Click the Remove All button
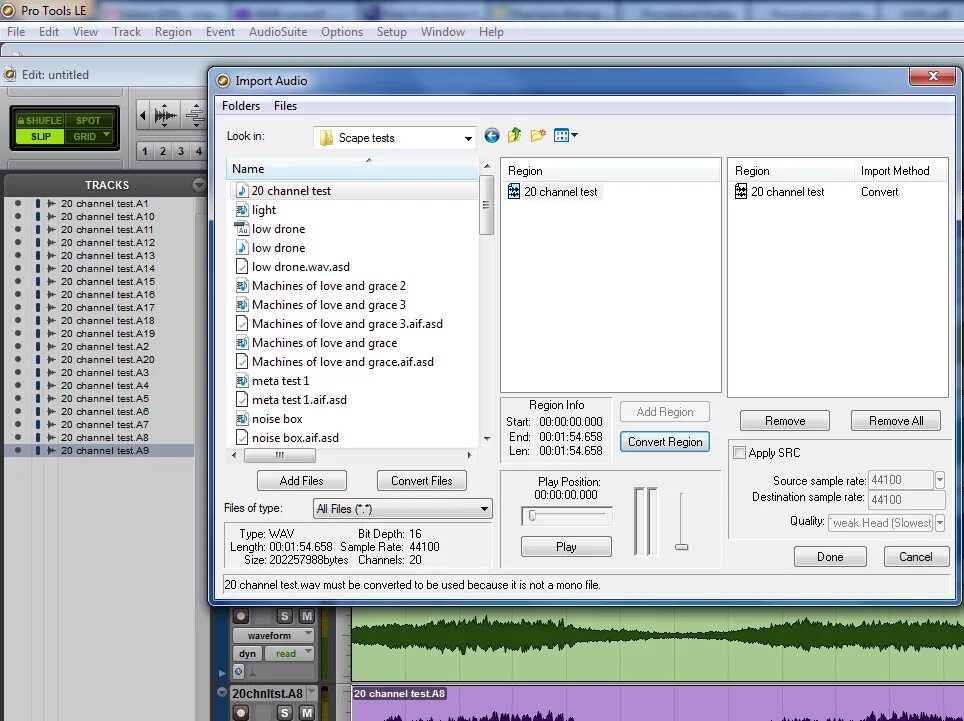This screenshot has width=964, height=721. (896, 421)
